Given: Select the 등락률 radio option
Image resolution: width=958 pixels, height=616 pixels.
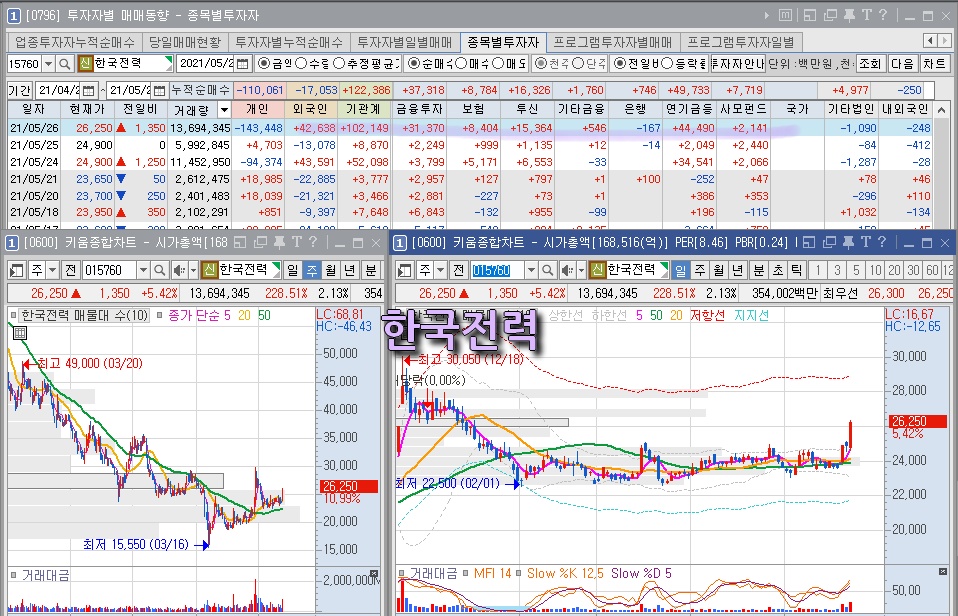Looking at the screenshot, I should [668, 64].
